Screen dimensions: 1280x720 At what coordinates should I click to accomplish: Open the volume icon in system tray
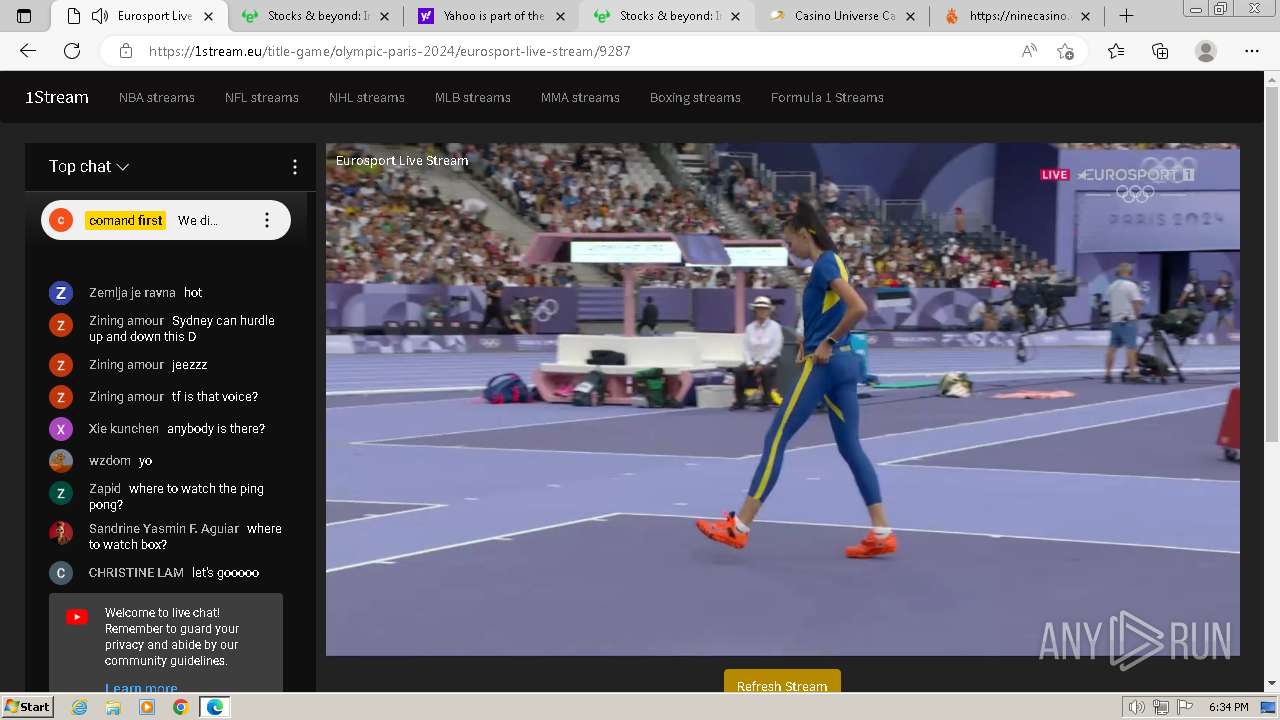coord(1136,707)
